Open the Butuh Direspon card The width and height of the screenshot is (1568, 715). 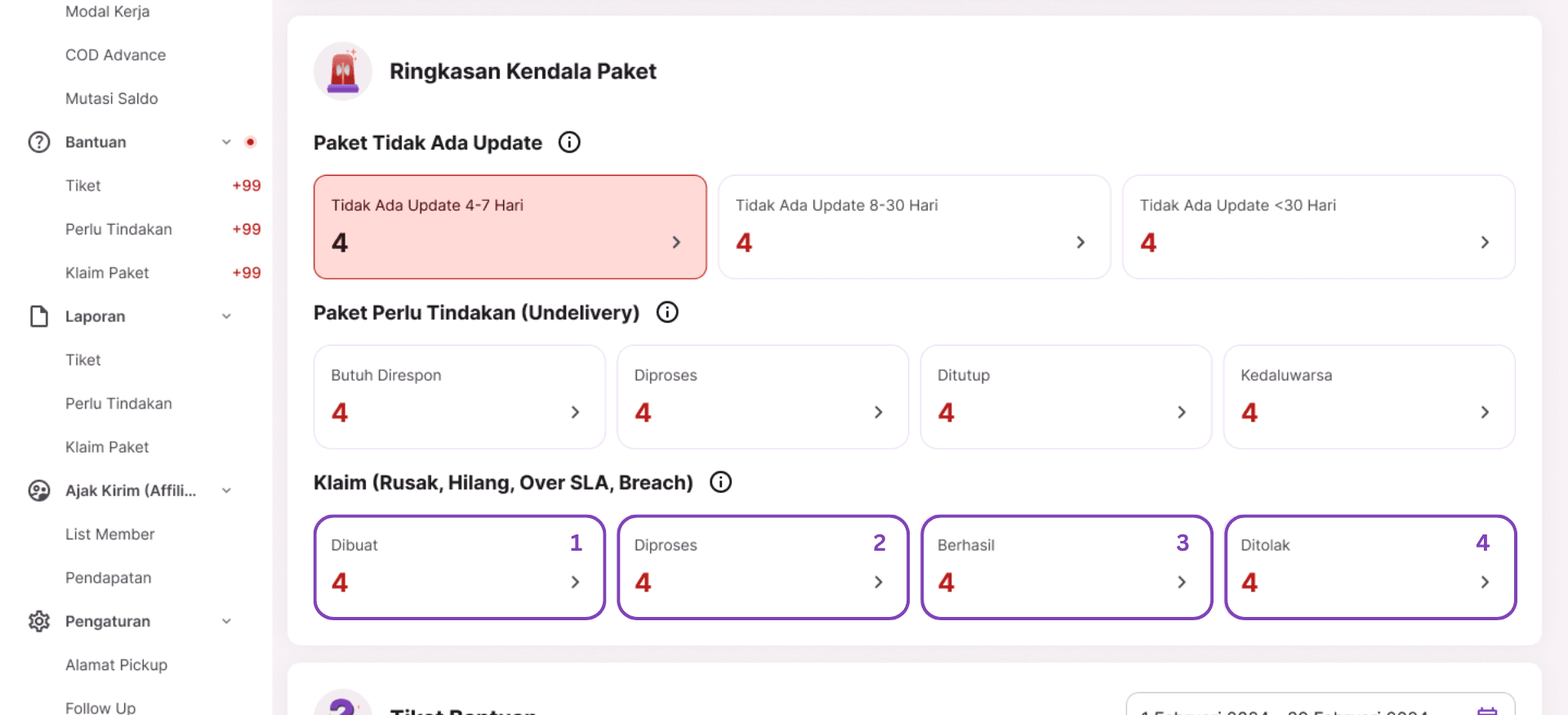point(459,396)
